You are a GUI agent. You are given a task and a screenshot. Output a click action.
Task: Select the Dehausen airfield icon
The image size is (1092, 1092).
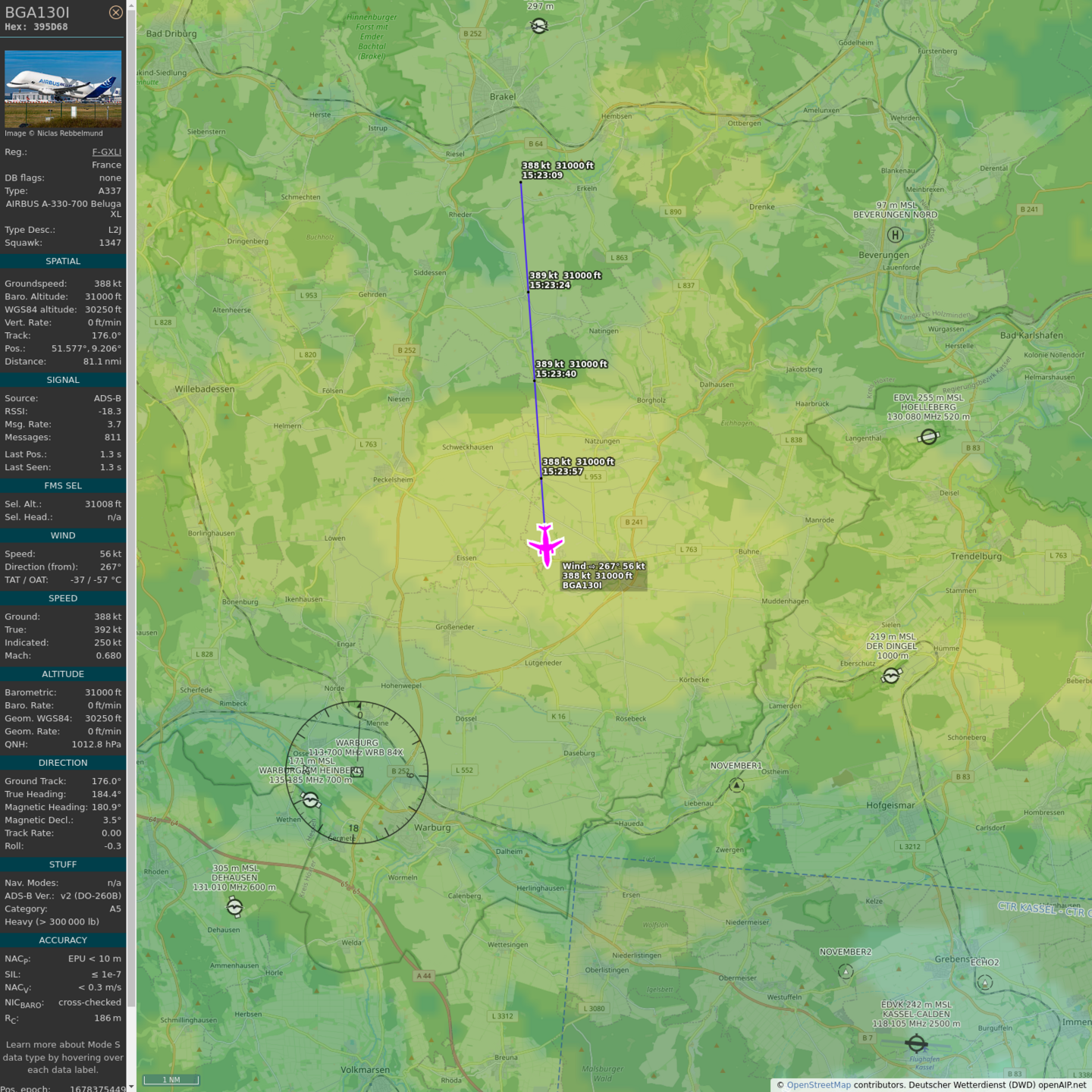pyautogui.click(x=235, y=907)
